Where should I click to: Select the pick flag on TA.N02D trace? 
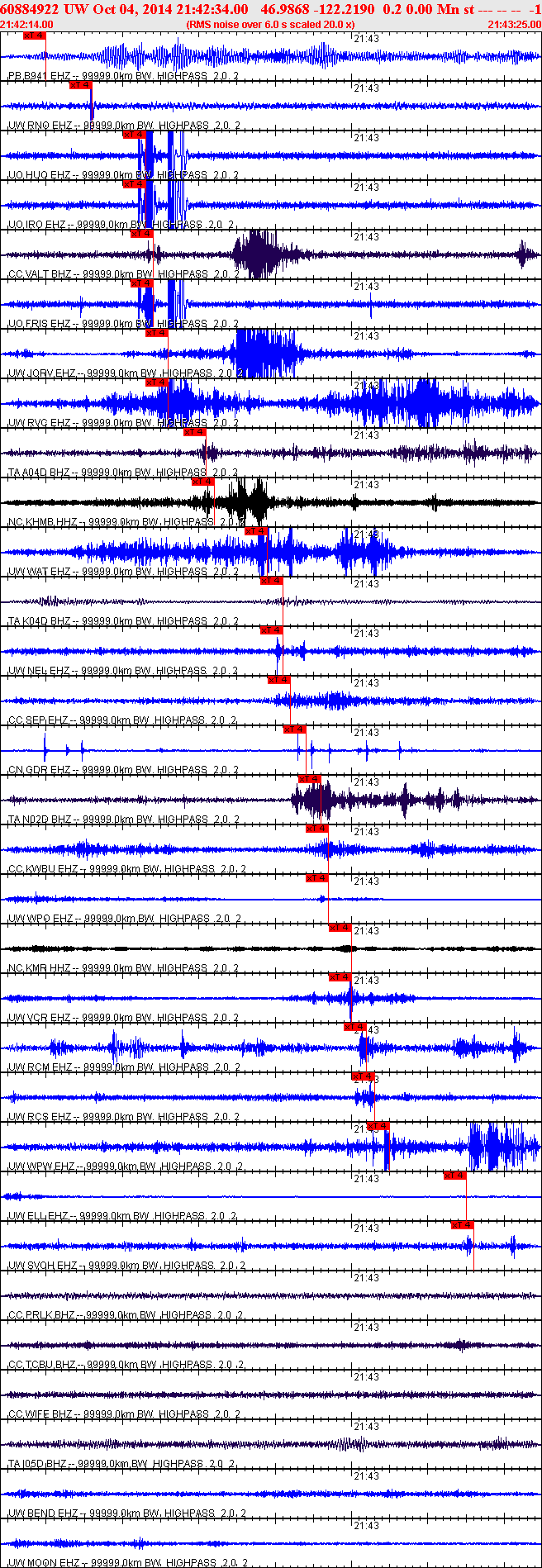click(x=310, y=779)
